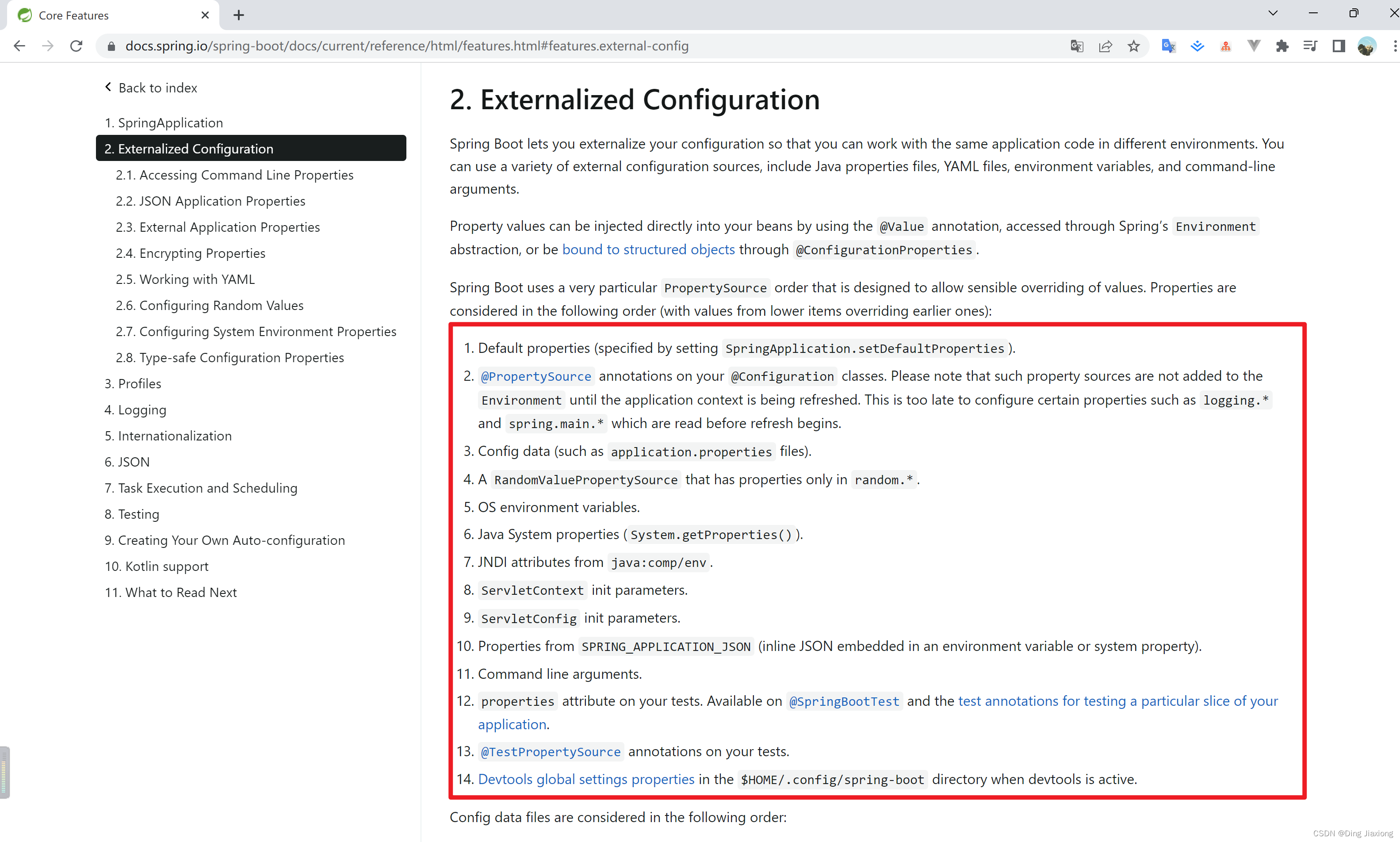Toggle the browser side panel icon
1400x842 pixels.
coord(1339,46)
